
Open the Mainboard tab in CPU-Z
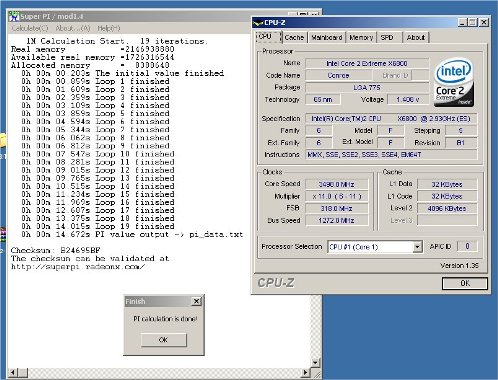click(x=327, y=37)
